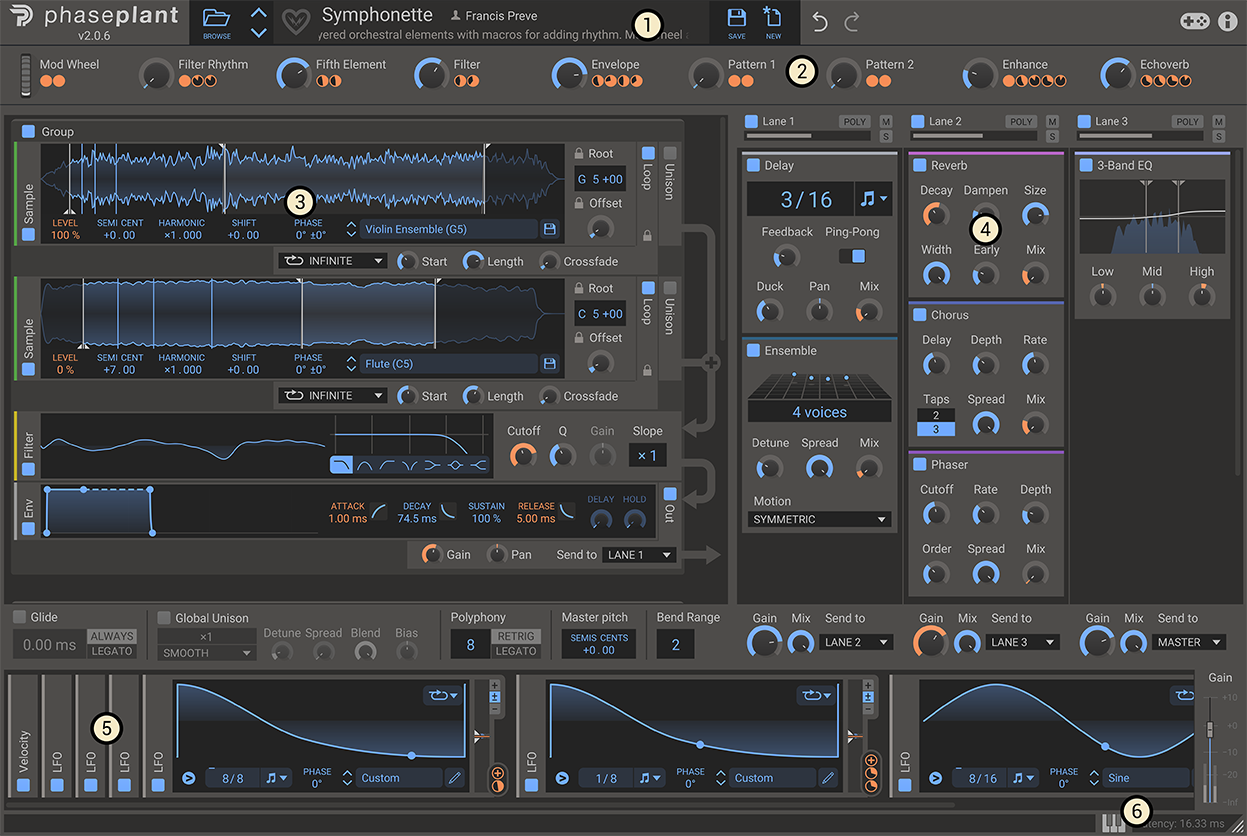Enable Ping-Pong in the Delay module
1247x836 pixels.
853,255
